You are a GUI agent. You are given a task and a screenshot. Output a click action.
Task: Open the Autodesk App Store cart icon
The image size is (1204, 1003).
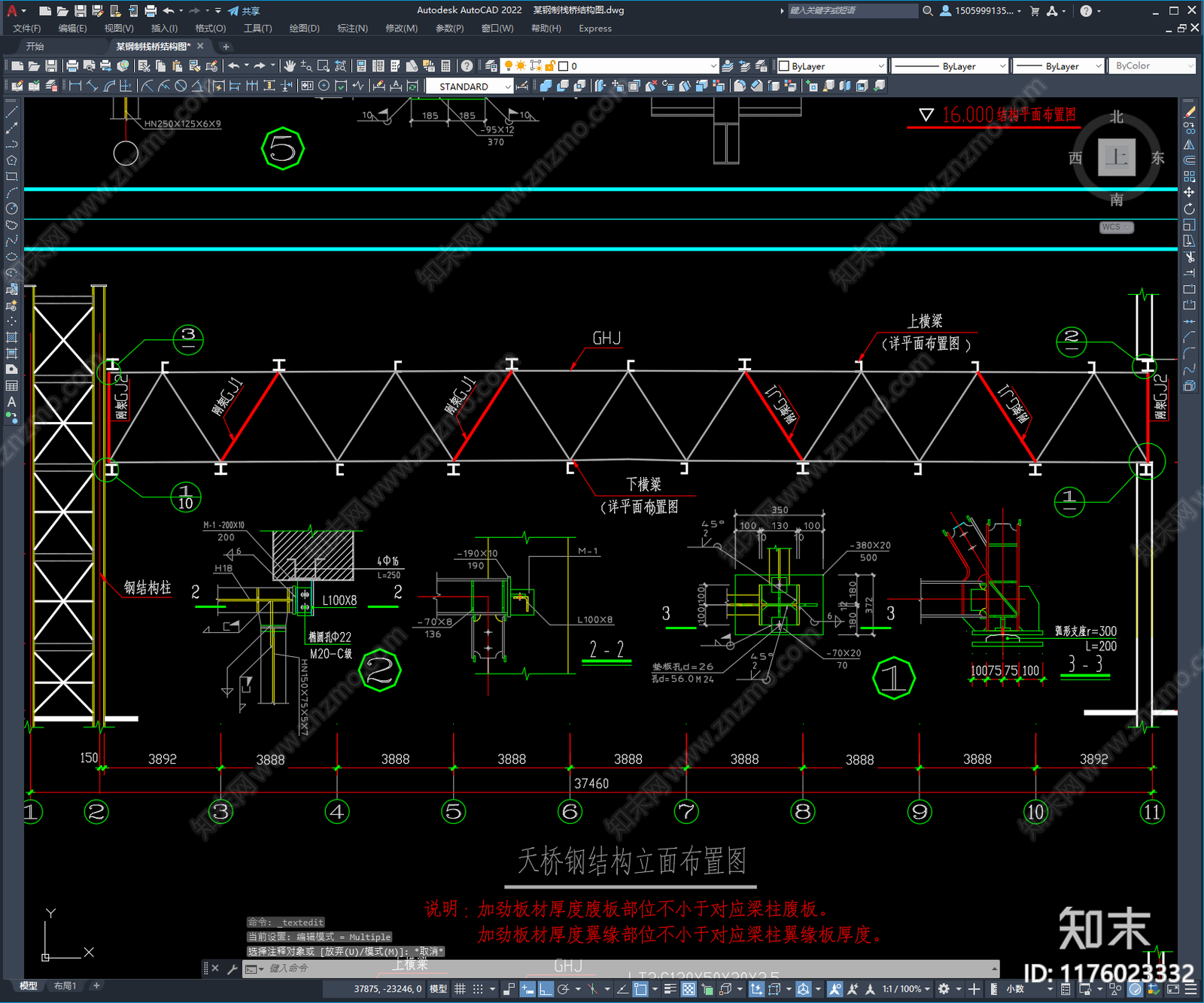point(1035,11)
